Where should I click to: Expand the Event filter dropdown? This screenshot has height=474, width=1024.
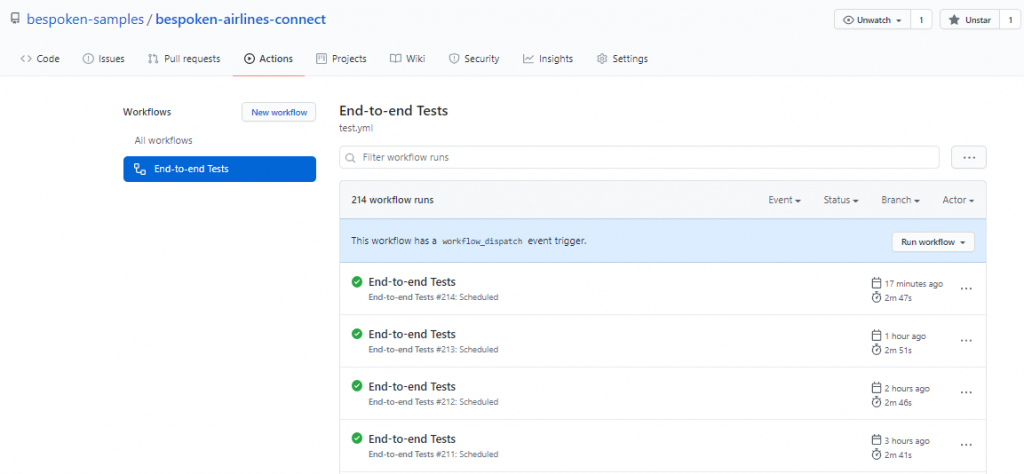point(784,200)
